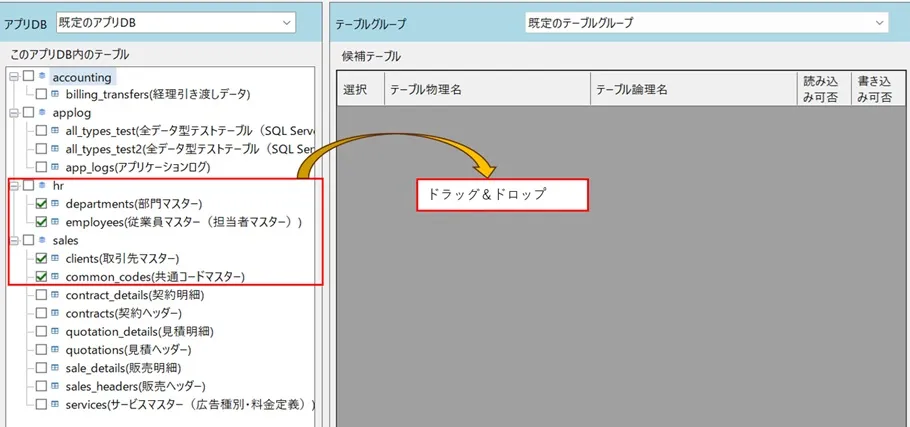Select the app_logs(アプリケーションログ) row
The height and width of the screenshot is (427, 910).
(138, 168)
